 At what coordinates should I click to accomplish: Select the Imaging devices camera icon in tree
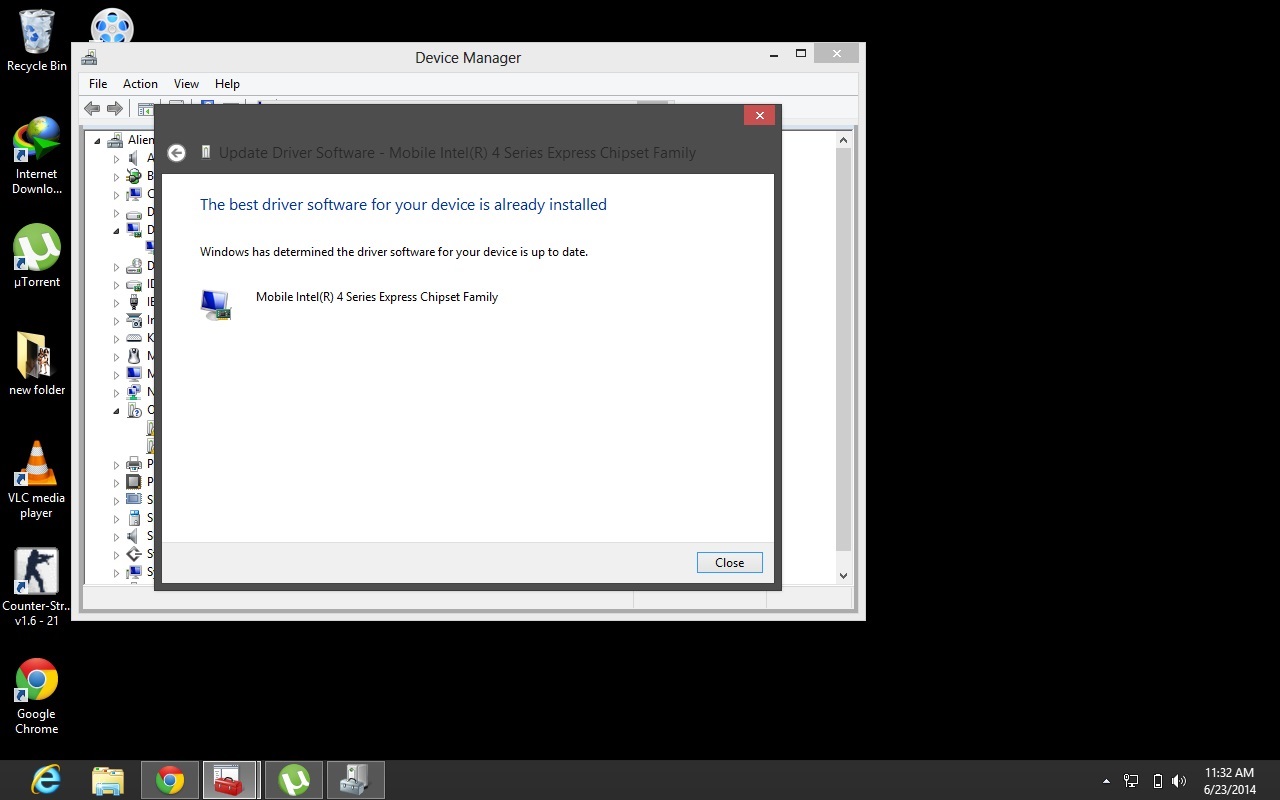click(x=133, y=320)
